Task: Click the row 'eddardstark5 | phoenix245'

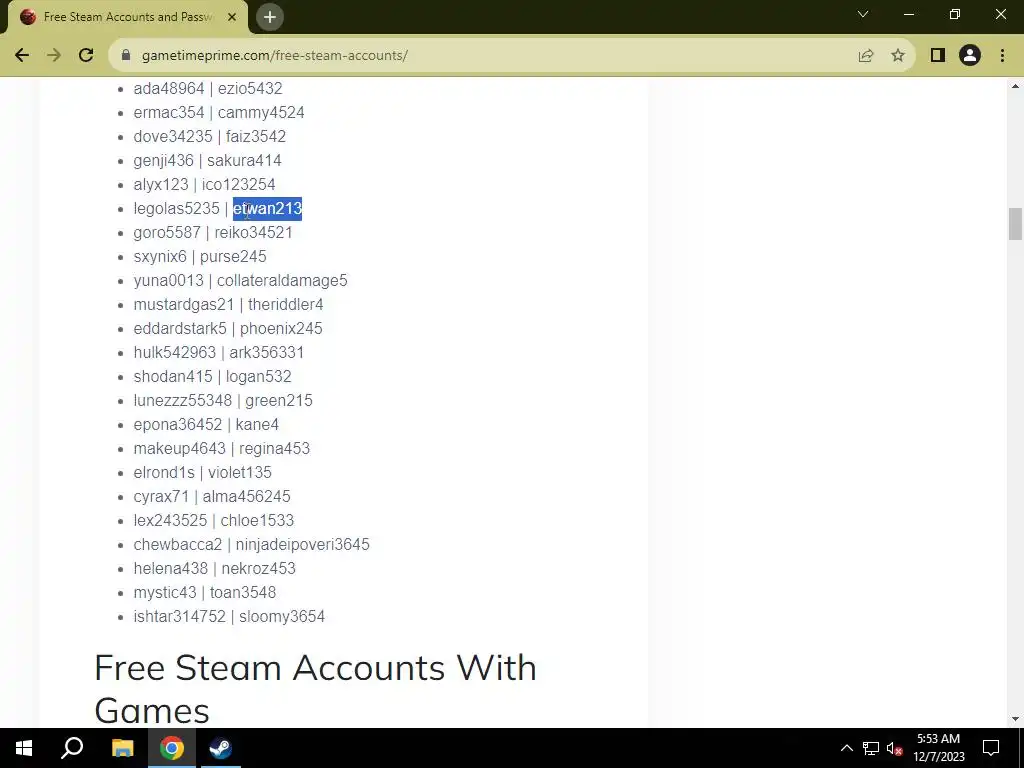Action: pos(228,328)
